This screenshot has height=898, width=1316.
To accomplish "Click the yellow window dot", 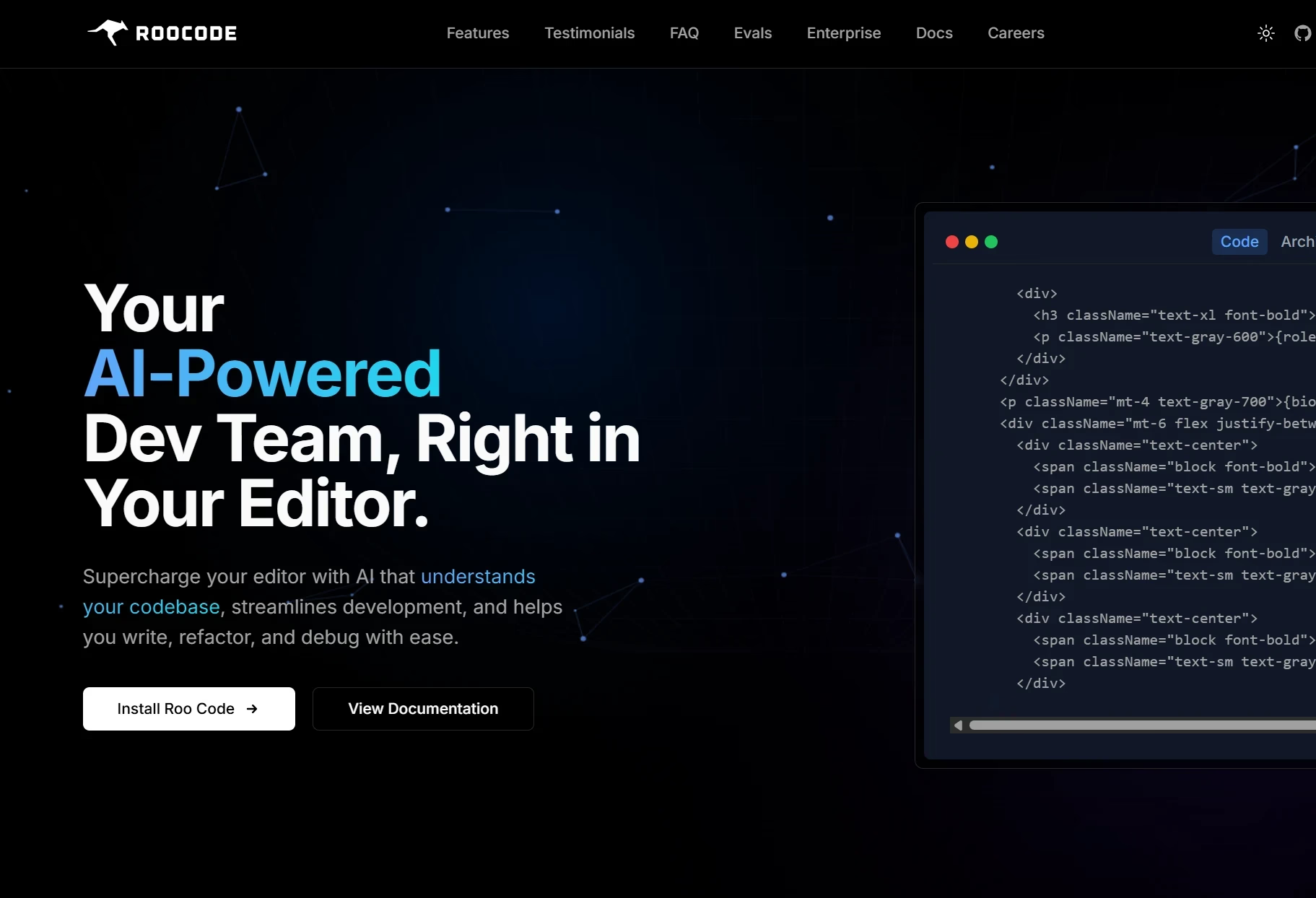I will point(972,242).
